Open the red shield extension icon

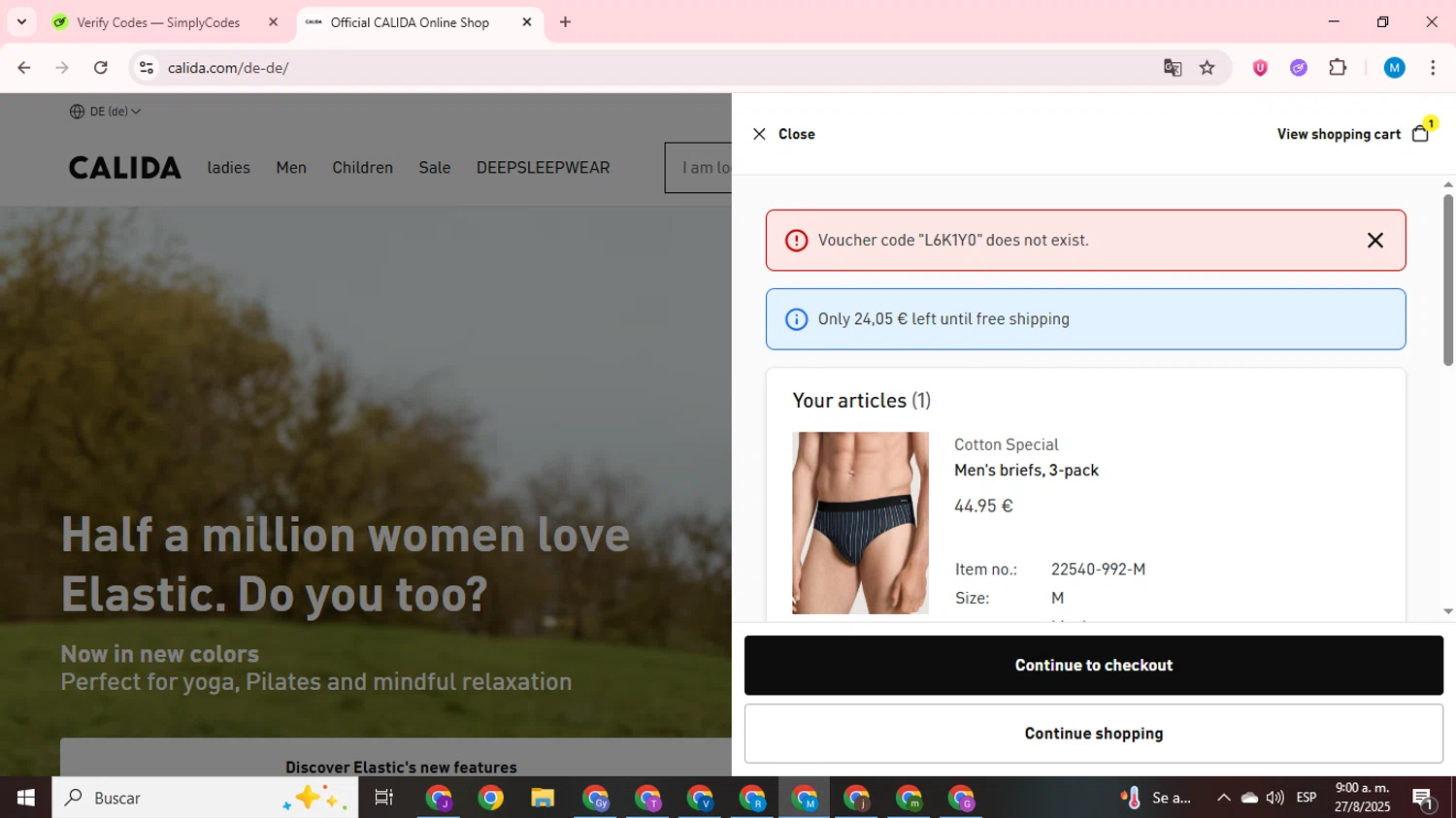[x=1260, y=68]
